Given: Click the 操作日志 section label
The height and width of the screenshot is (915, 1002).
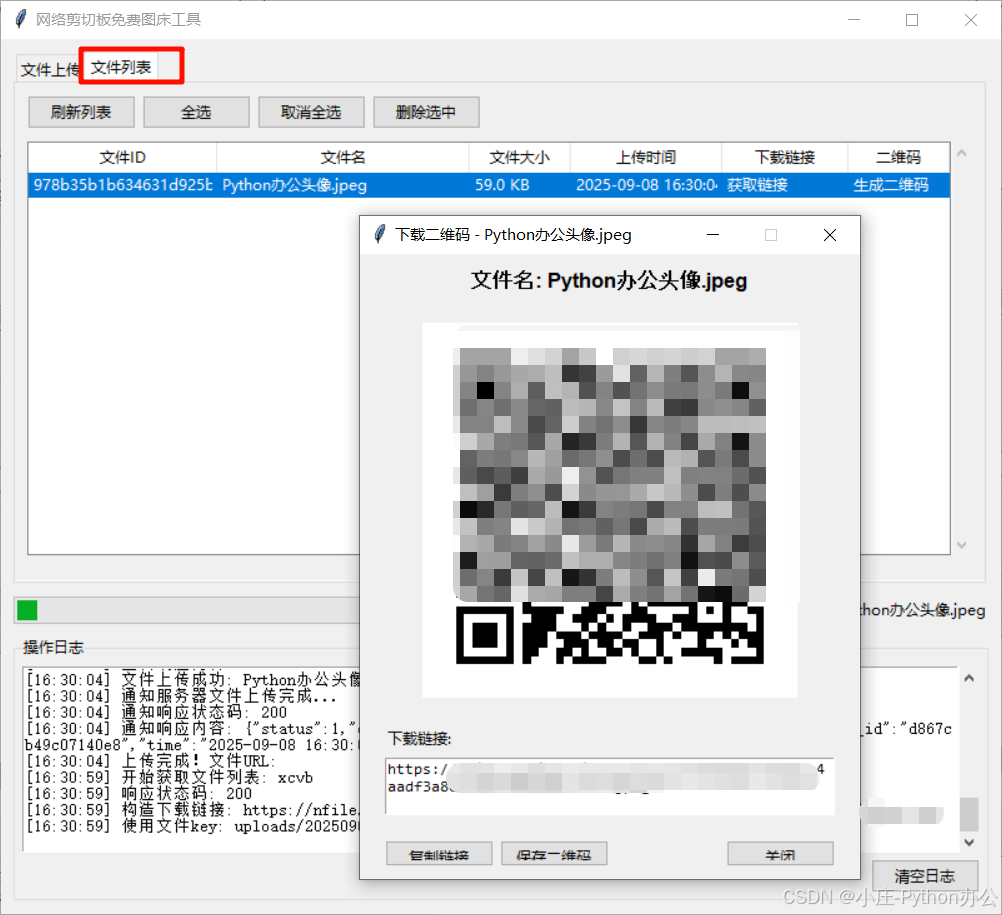Looking at the screenshot, I should pyautogui.click(x=53, y=647).
